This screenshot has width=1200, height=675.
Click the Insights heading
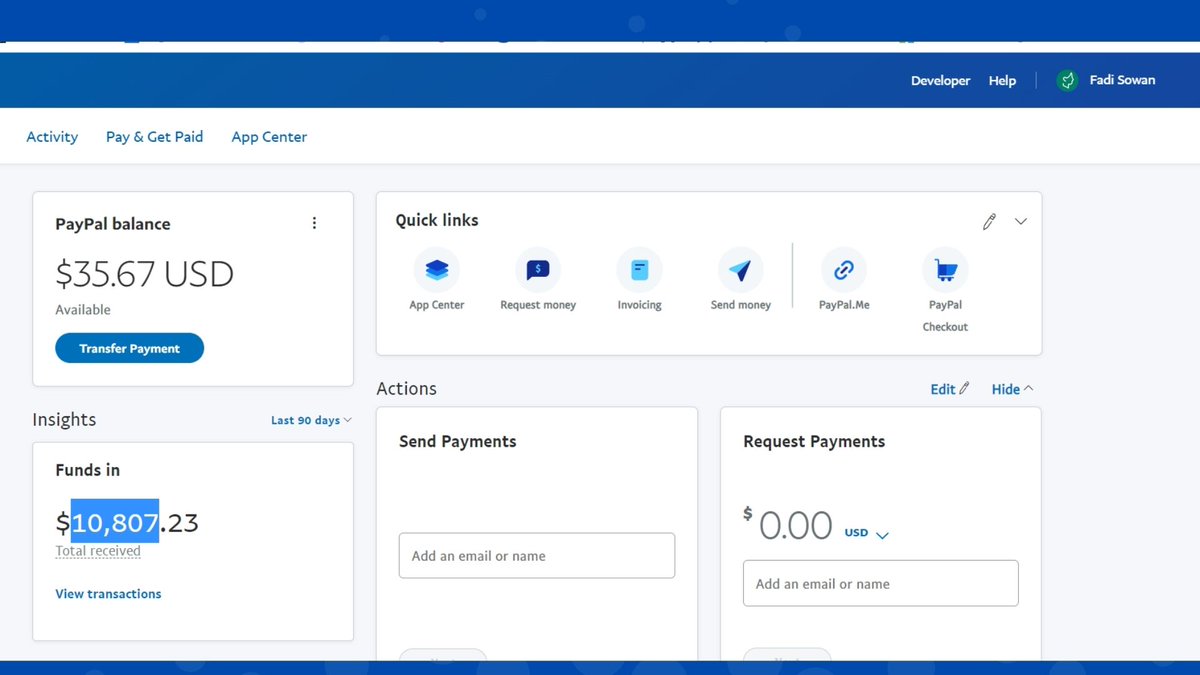pos(64,420)
